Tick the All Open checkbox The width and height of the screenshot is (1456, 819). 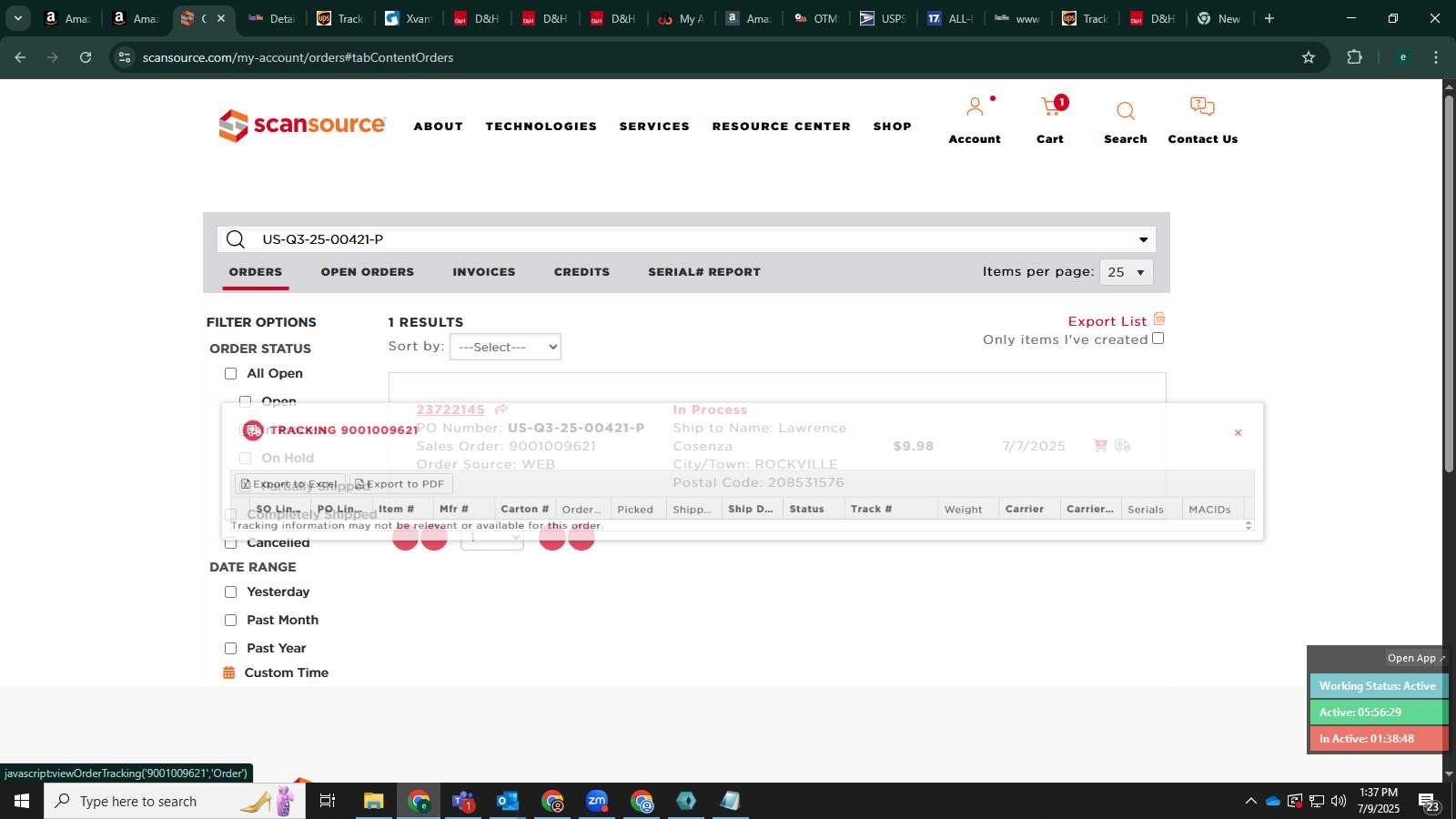pos(230,373)
